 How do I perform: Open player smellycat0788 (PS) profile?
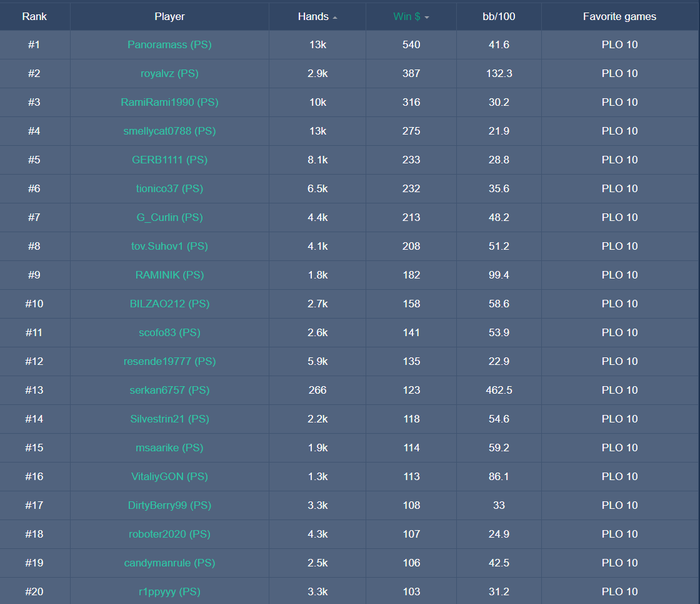tap(170, 131)
